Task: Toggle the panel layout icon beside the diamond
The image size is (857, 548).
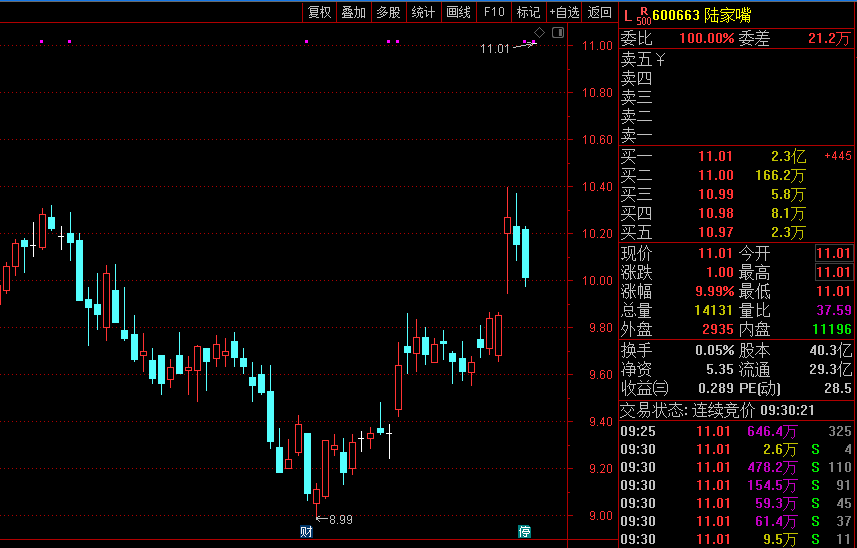Action: click(x=558, y=33)
